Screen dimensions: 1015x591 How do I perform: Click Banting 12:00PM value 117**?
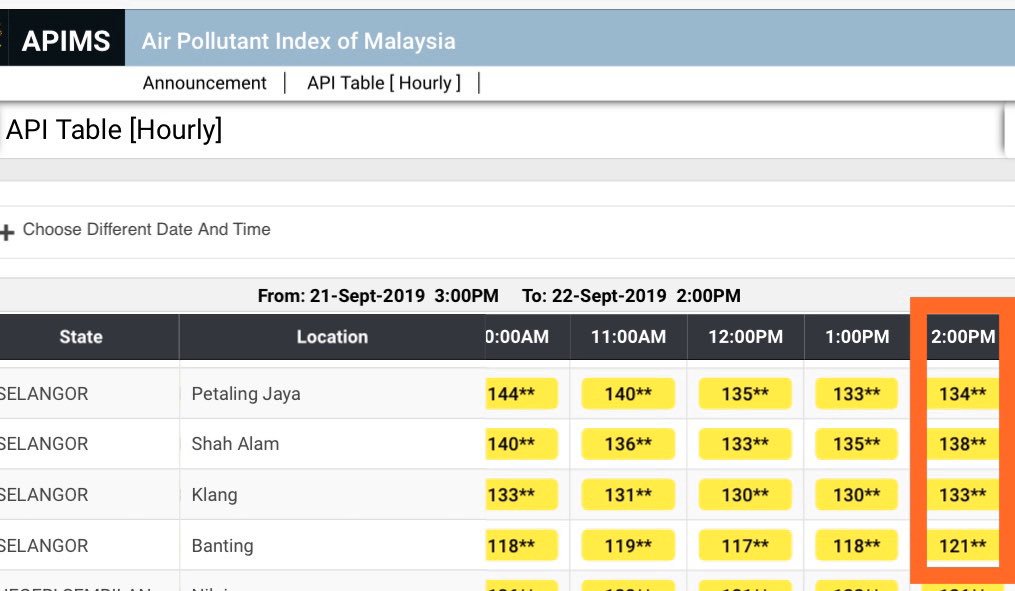[x=745, y=546]
